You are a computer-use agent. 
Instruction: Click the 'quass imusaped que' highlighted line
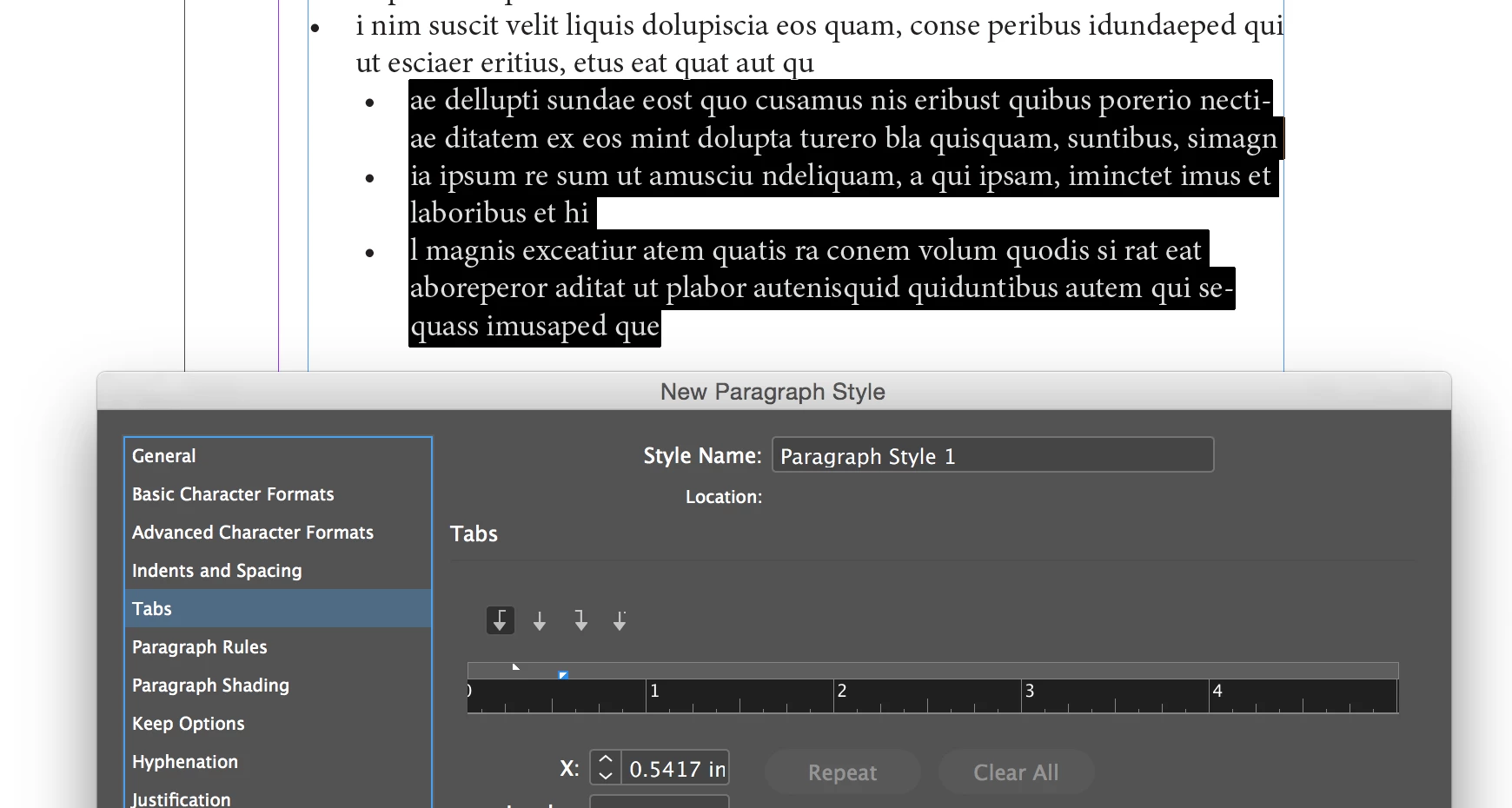point(534,327)
